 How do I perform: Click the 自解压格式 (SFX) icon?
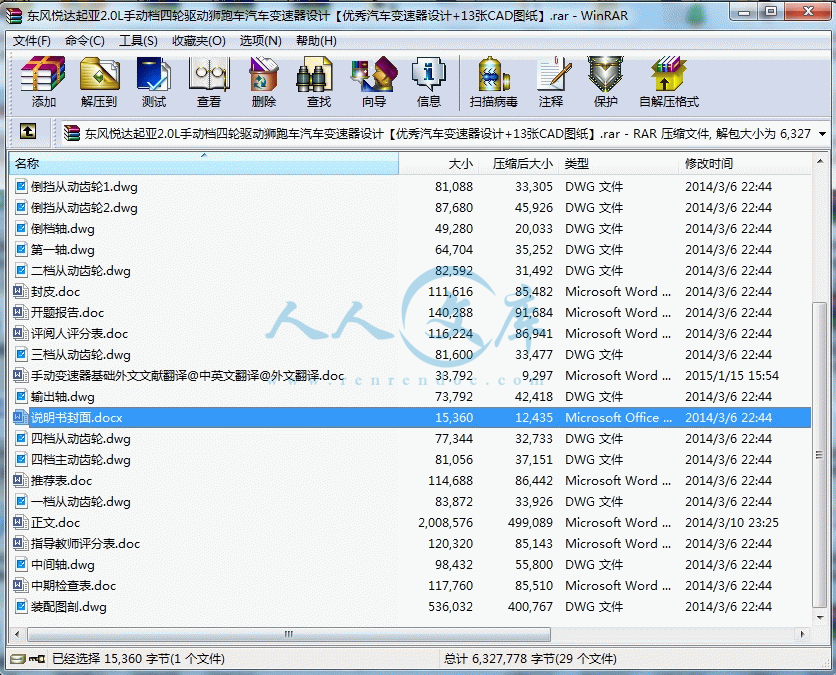669,82
